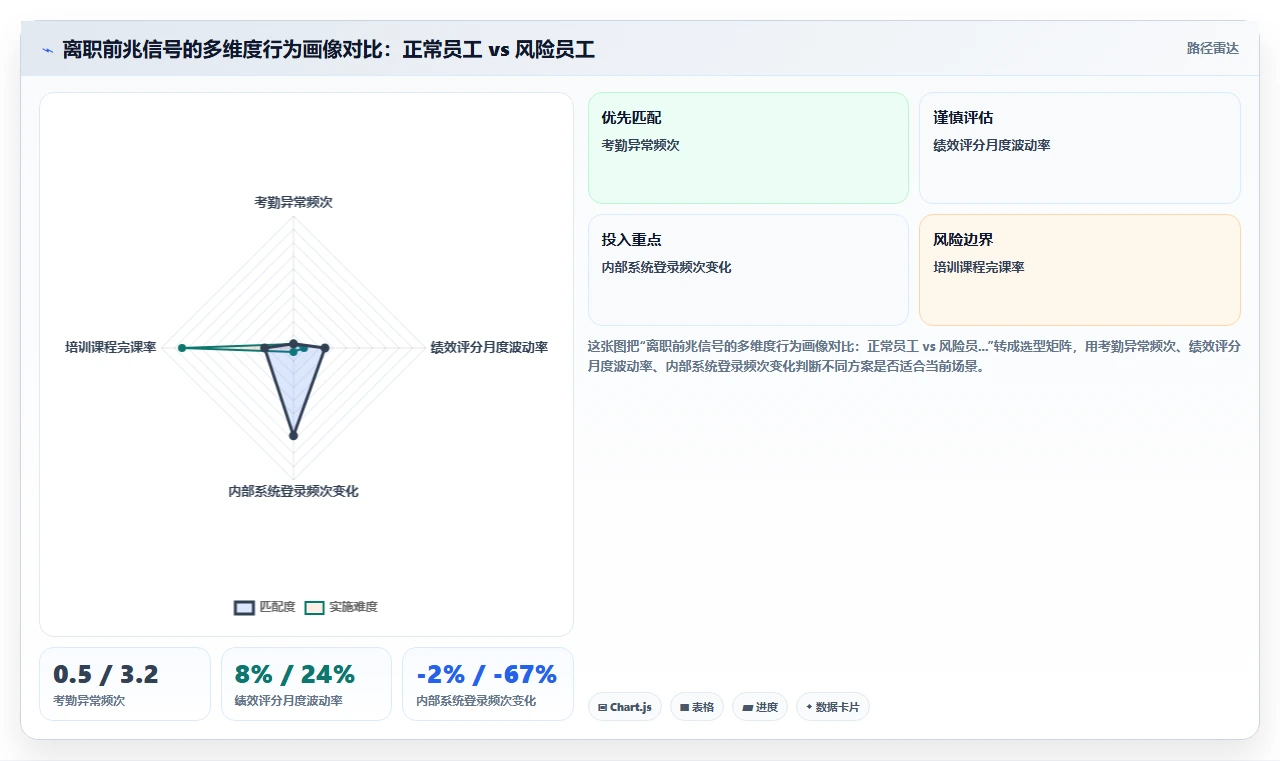Open the 风险边界 card
The height and width of the screenshot is (761, 1280).
(1080, 270)
